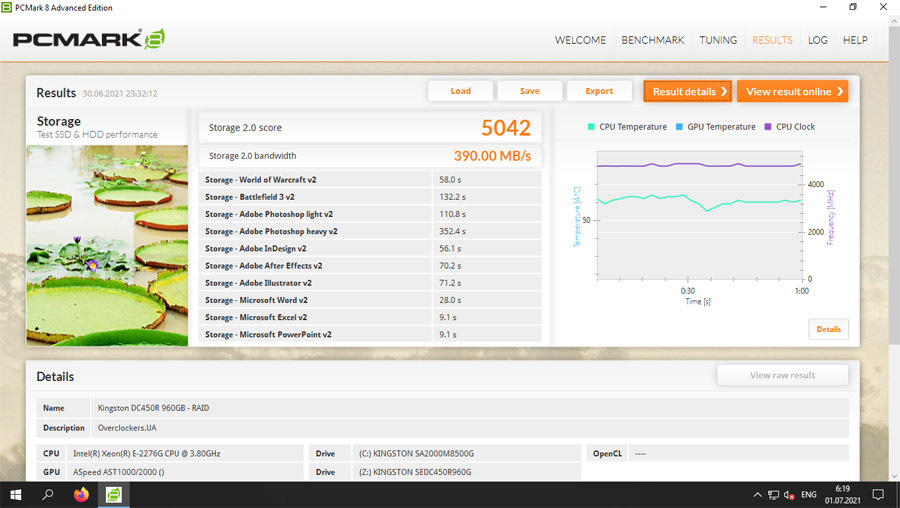
Task: Click the scrollbar up arrow
Action: click(x=894, y=21)
